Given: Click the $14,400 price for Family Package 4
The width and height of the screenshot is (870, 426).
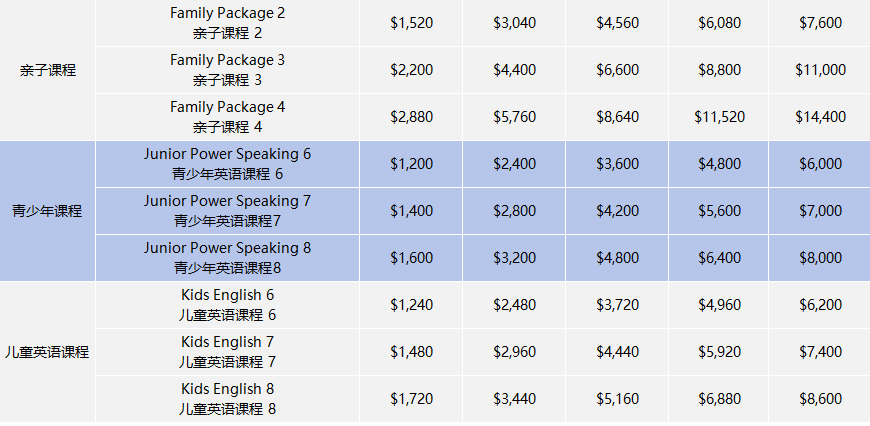Looking at the screenshot, I should pos(821,117).
